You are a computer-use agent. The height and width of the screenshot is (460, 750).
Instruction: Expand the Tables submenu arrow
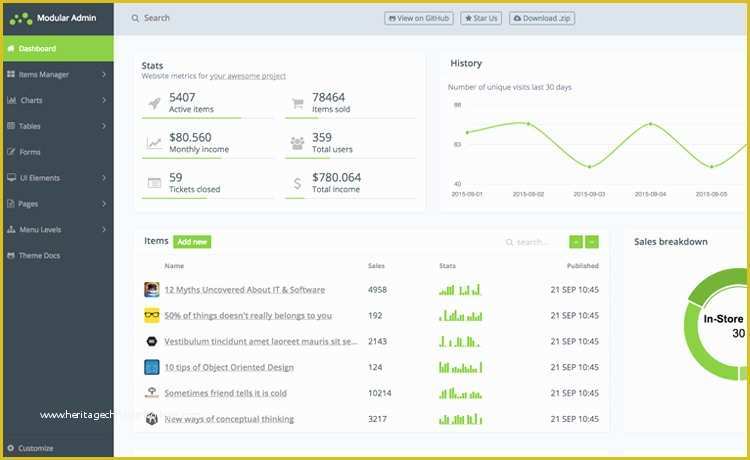click(x=104, y=126)
